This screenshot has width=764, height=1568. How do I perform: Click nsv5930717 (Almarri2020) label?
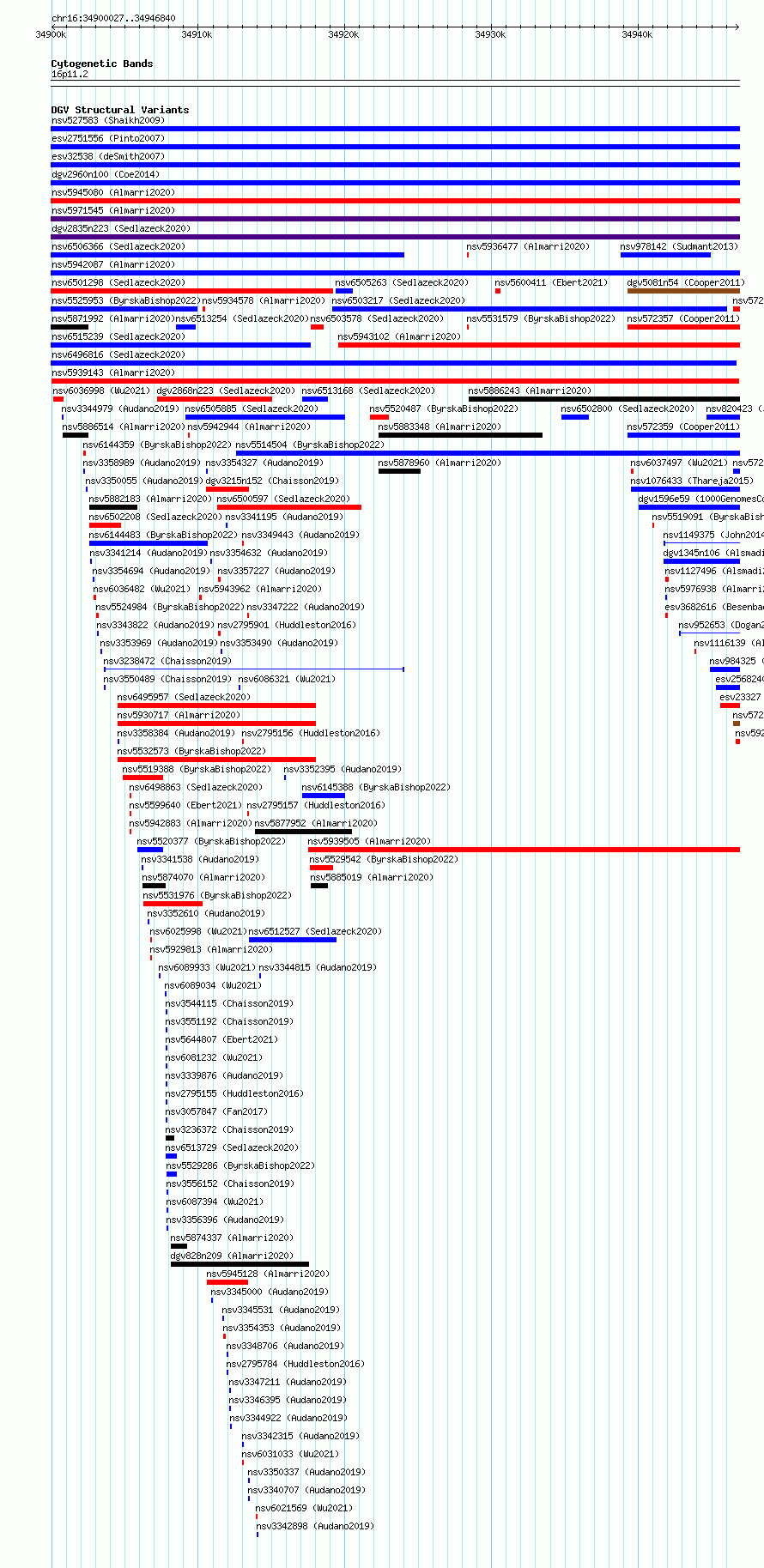click(x=179, y=715)
